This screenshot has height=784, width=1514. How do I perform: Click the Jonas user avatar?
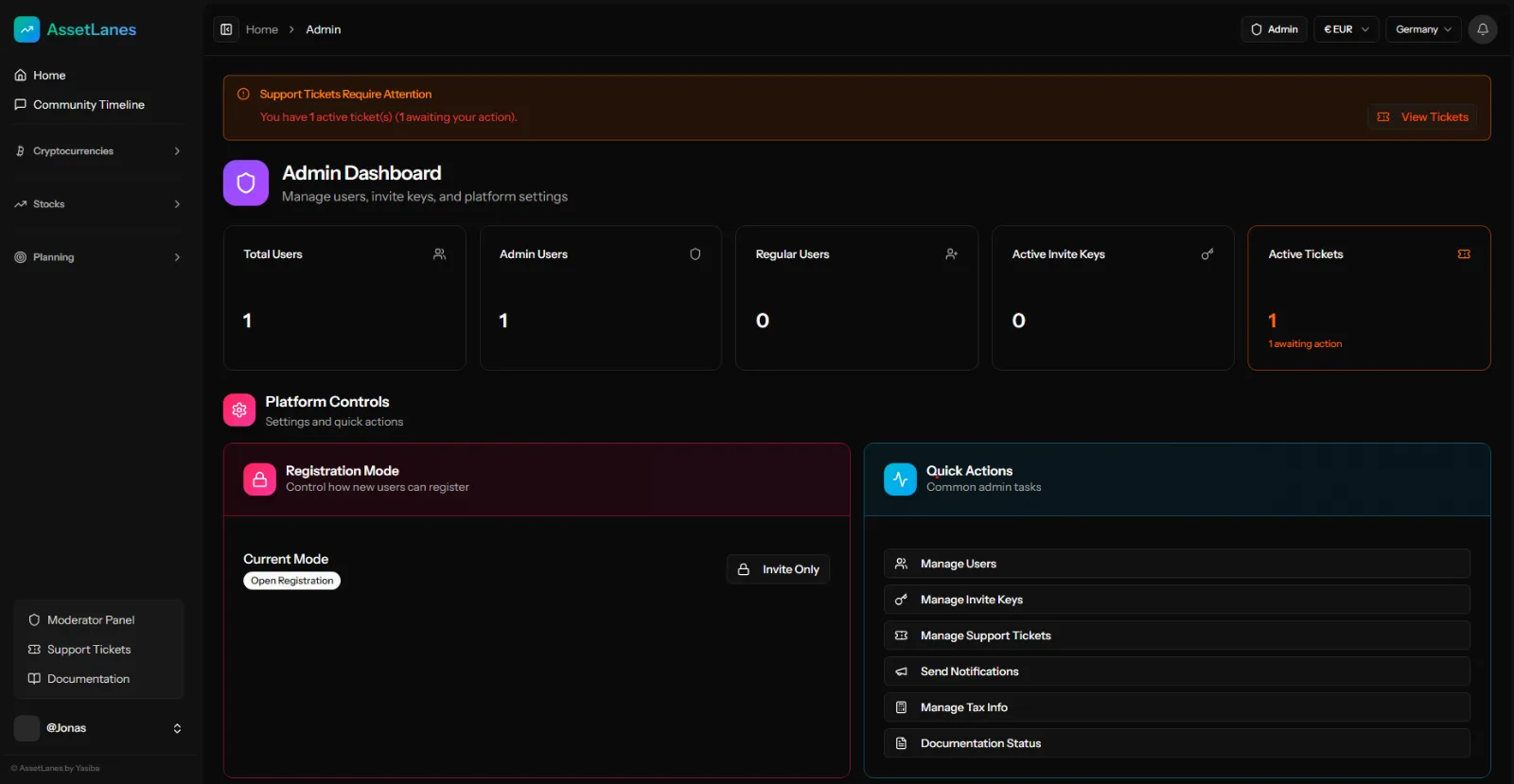(26, 728)
